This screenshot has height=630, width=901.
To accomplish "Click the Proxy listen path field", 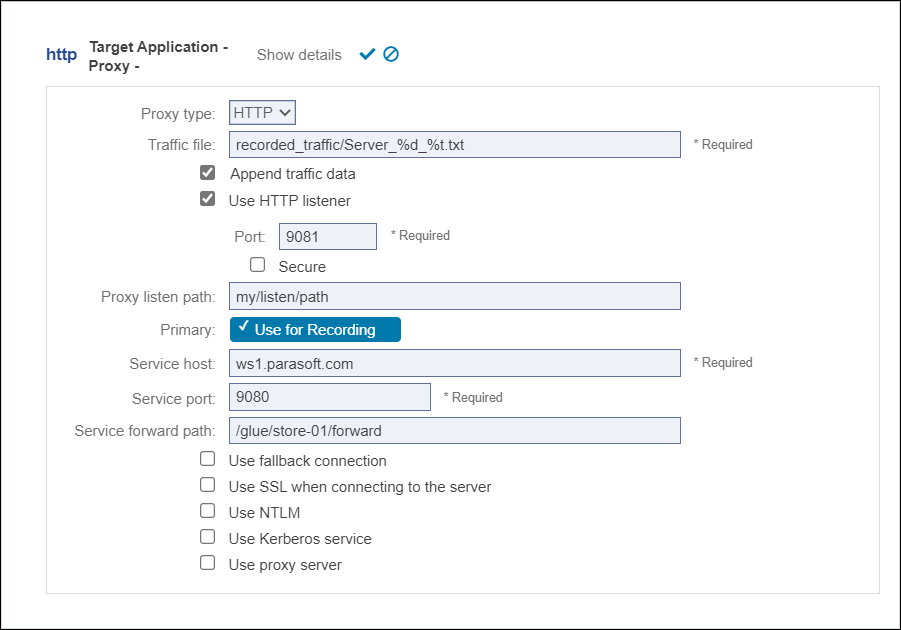I will (455, 296).
